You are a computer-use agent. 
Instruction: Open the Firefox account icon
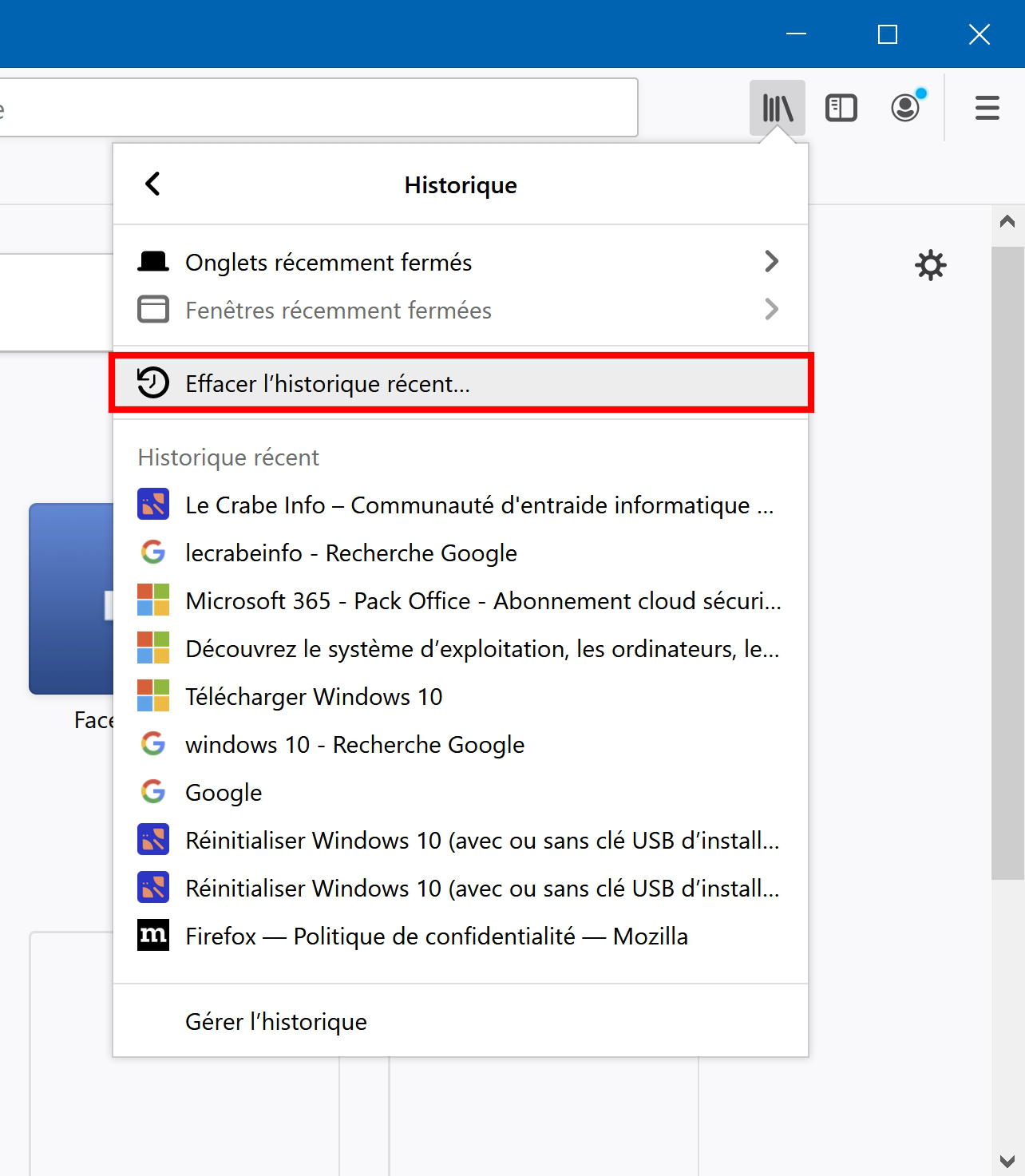[906, 107]
